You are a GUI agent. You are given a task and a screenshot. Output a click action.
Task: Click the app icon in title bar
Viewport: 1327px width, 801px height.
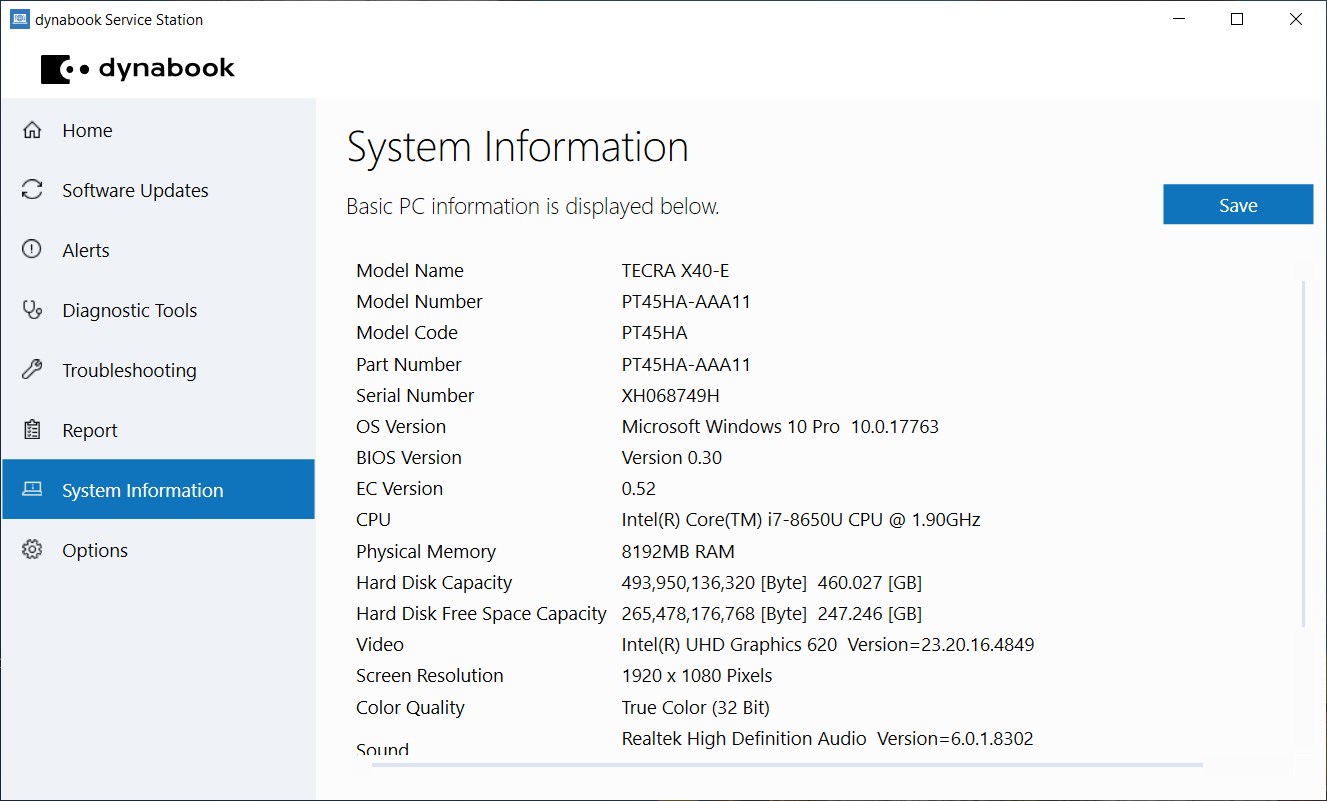pyautogui.click(x=19, y=19)
